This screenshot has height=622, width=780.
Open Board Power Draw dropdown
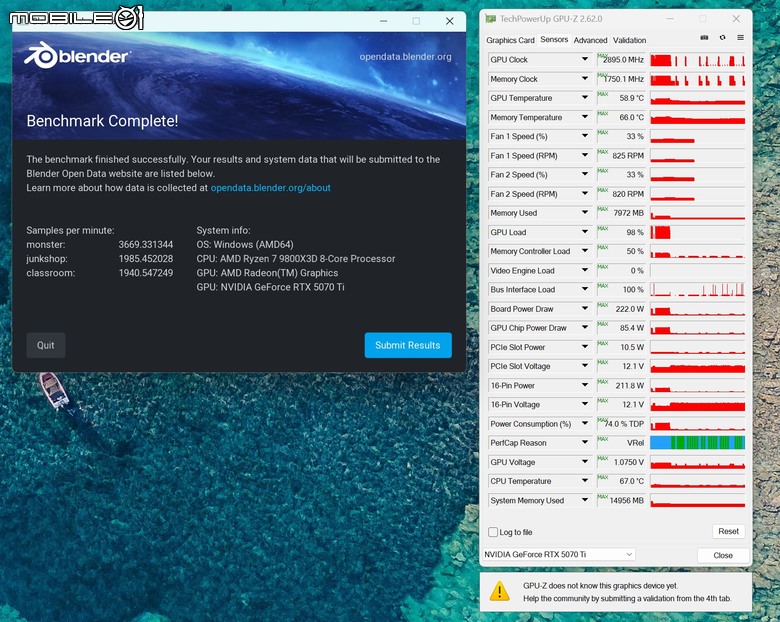(x=585, y=309)
